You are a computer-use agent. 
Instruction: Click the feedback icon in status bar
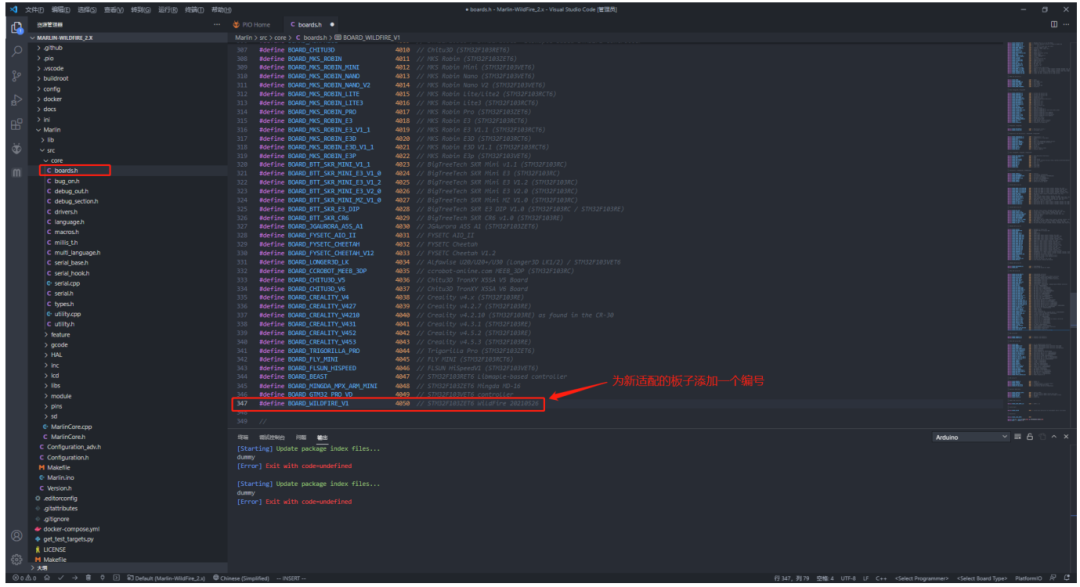[x=1052, y=578]
